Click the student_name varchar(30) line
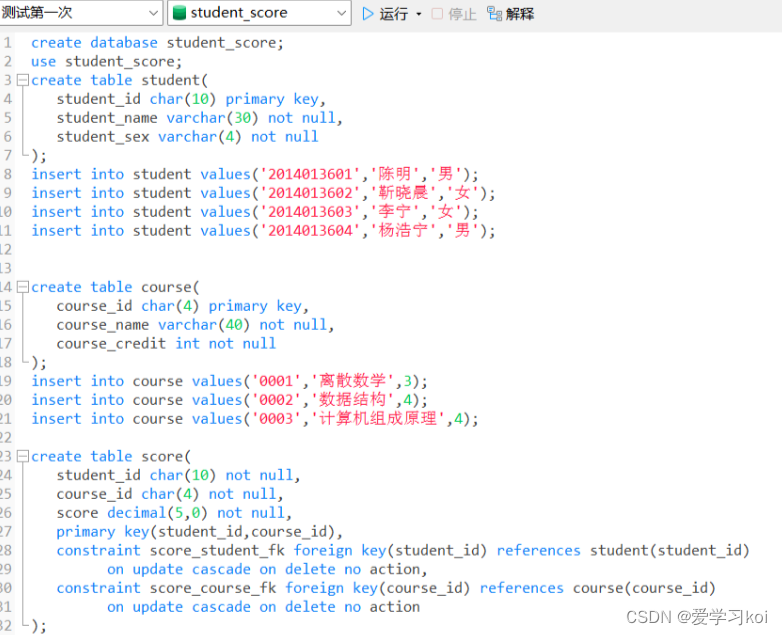This screenshot has width=782, height=635. pyautogui.click(x=199, y=118)
